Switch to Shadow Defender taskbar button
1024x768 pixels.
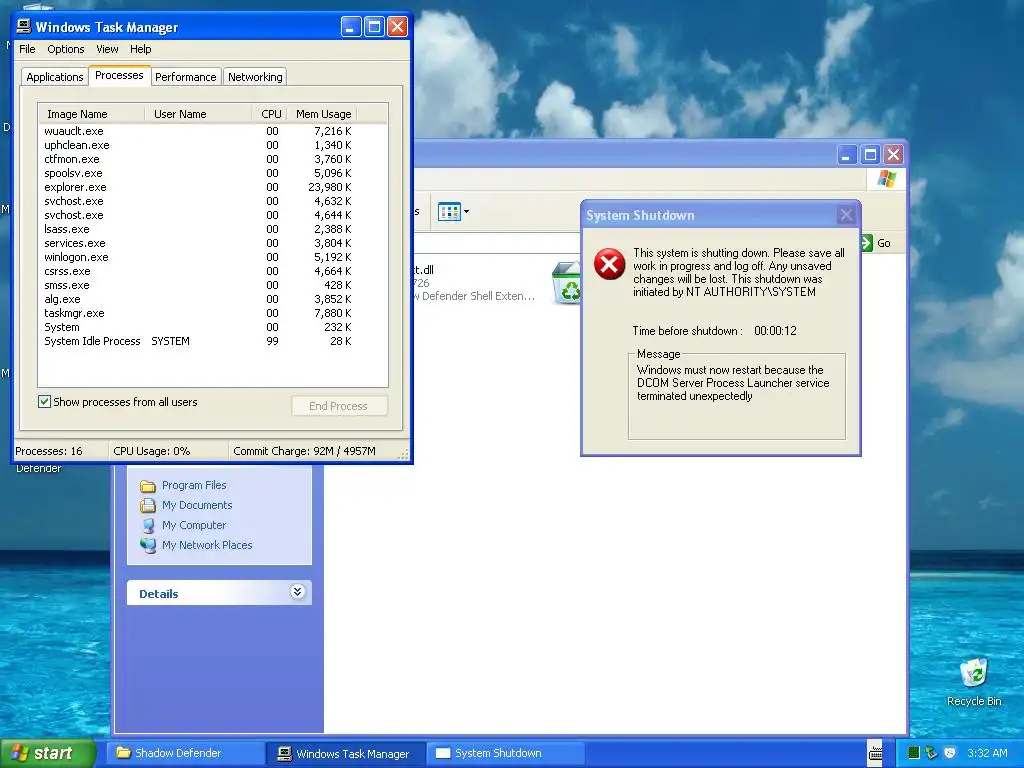[187, 753]
